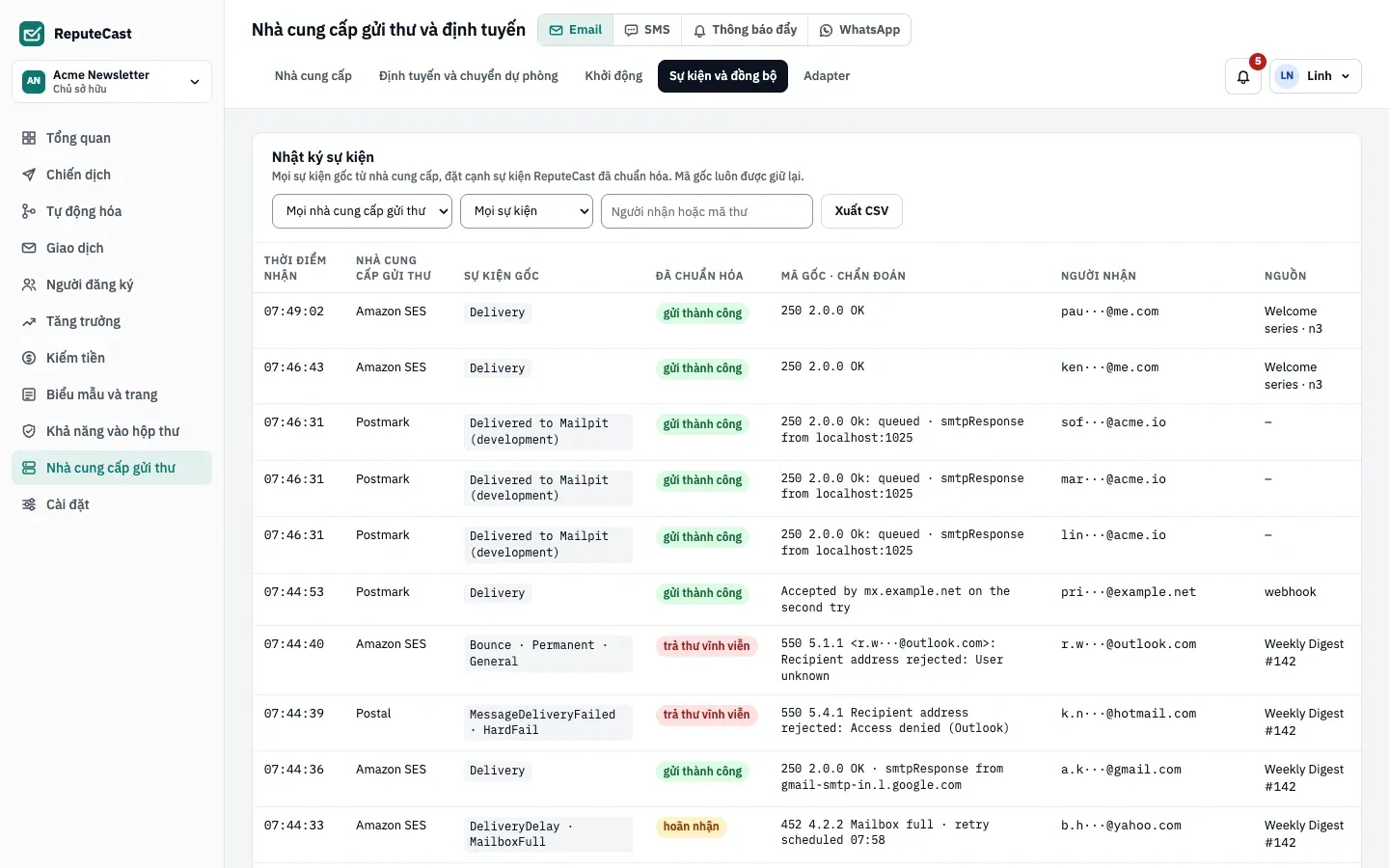Click the Xuất CSV button
Viewport: 1389px width, 868px height.
861,211
